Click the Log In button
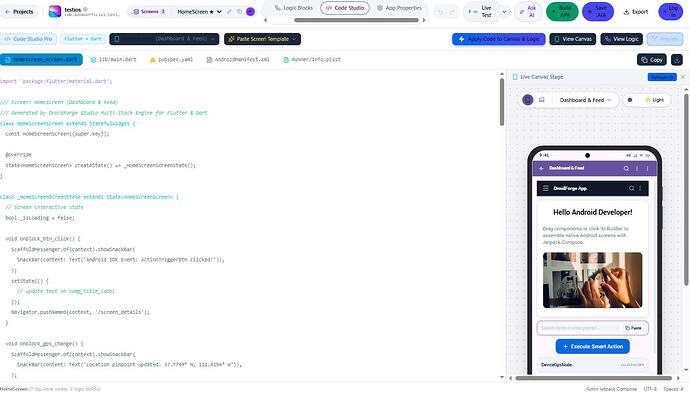The height and width of the screenshot is (394, 690). (x=670, y=11)
